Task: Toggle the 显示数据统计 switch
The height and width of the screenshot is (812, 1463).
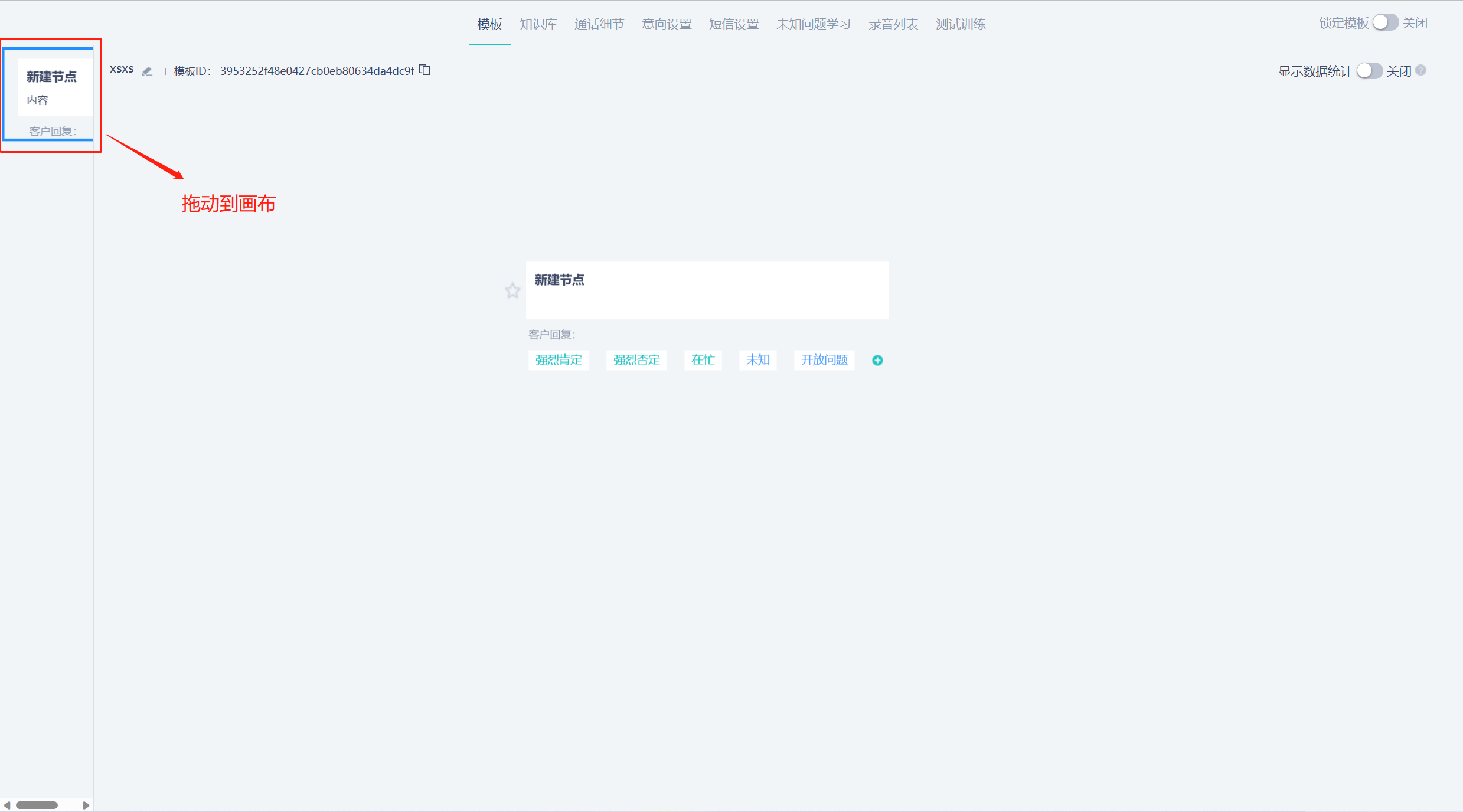Action: click(x=1369, y=71)
